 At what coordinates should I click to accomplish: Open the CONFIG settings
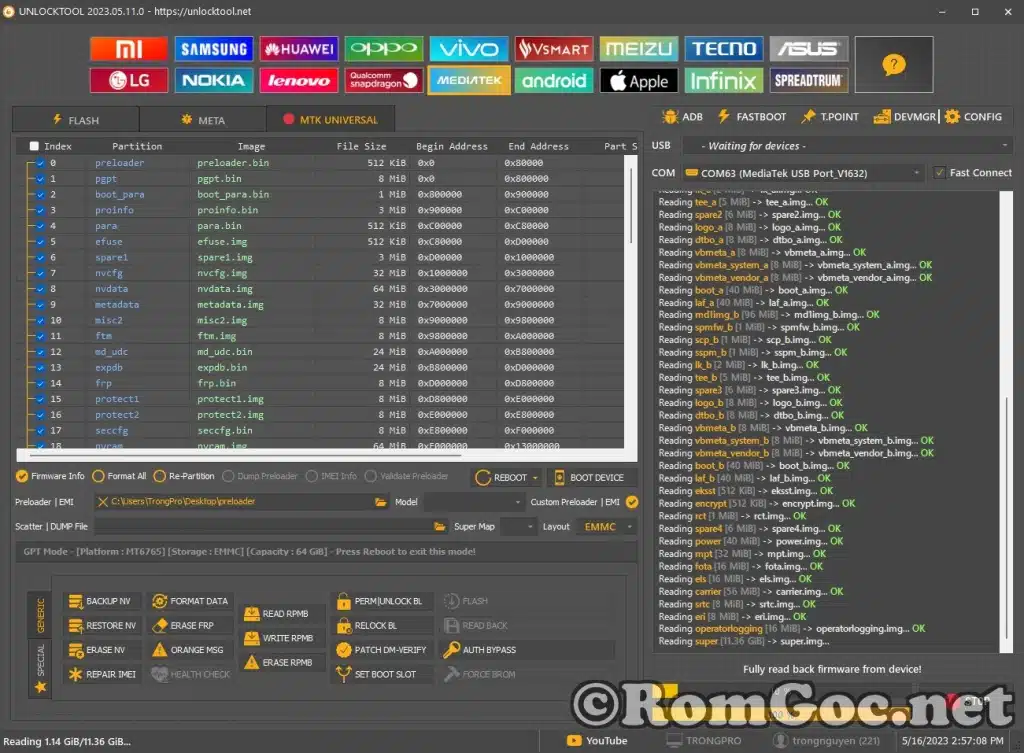[974, 117]
